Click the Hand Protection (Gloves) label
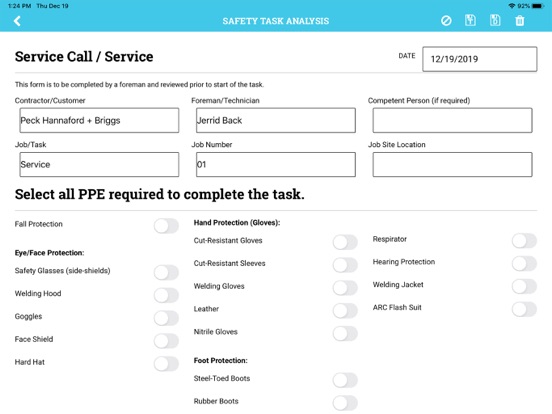 point(237,222)
